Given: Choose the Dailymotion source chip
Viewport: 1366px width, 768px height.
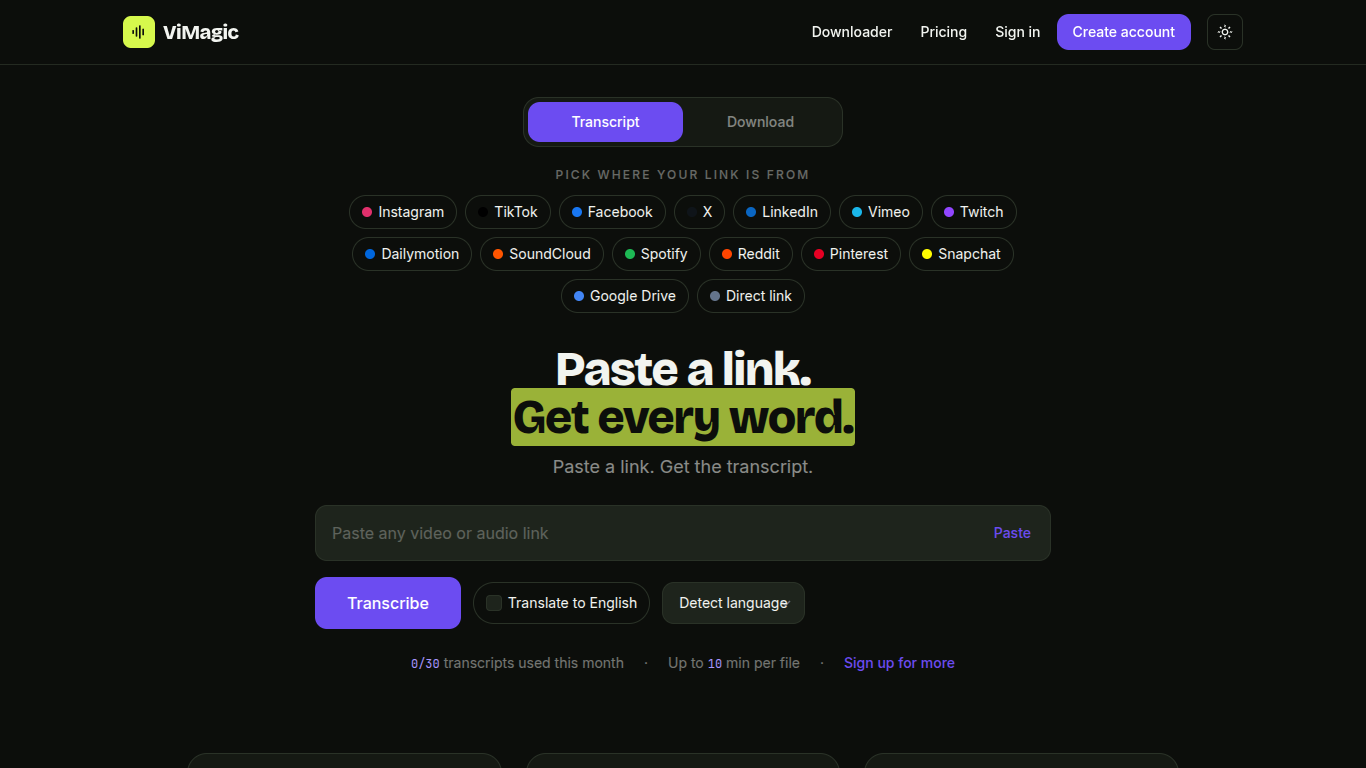Looking at the screenshot, I should coord(412,254).
